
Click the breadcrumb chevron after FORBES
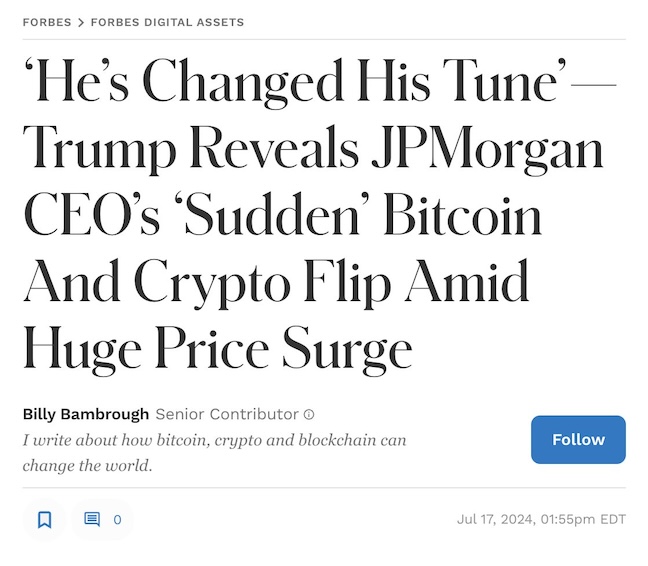81,22
